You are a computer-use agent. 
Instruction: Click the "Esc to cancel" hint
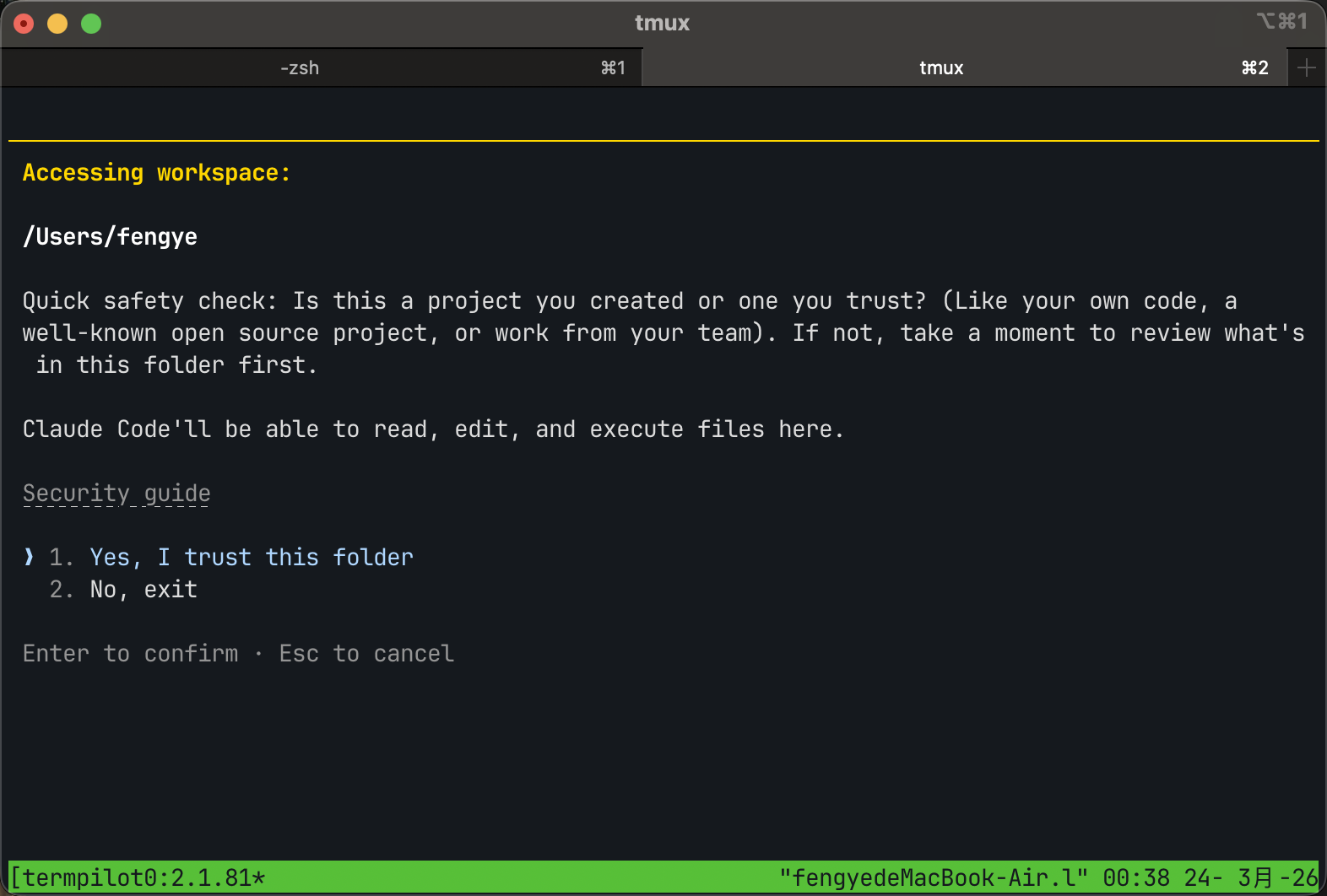pos(366,653)
